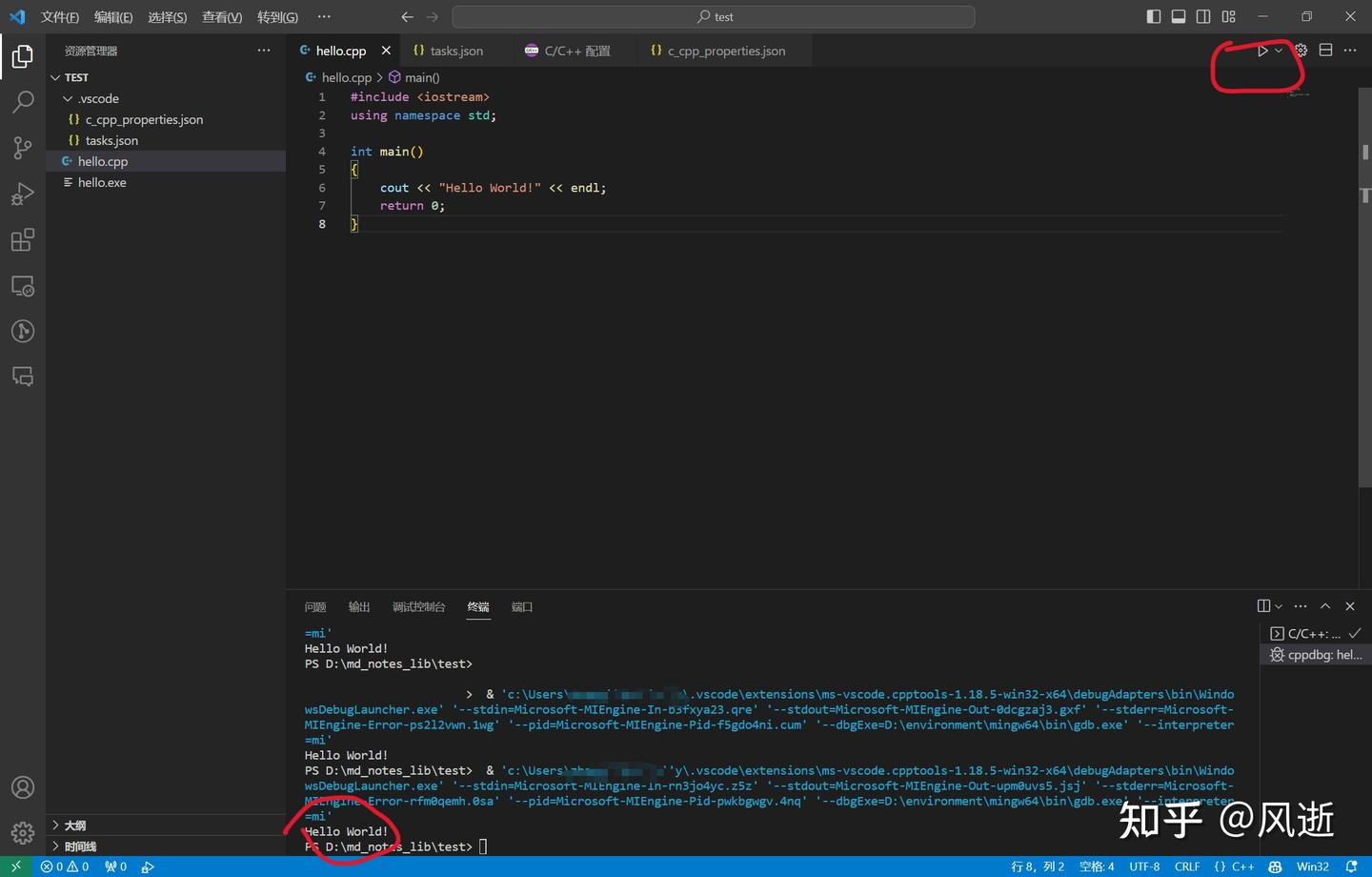Screen dimensions: 1372x877
Task: Open the terminal launch profile dropdown
Action: 1278,605
